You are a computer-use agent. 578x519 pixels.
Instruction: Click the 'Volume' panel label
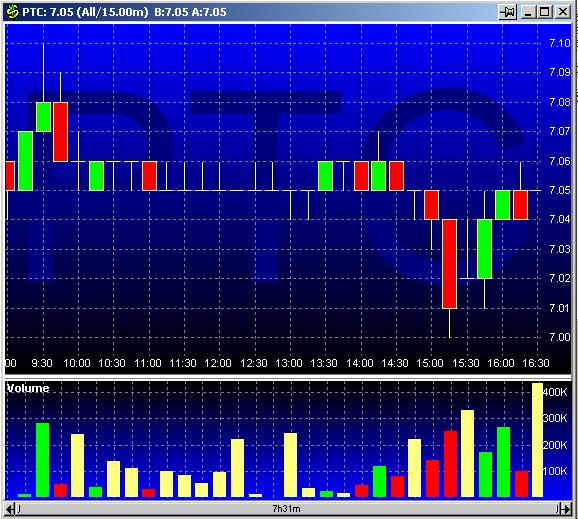point(28,388)
